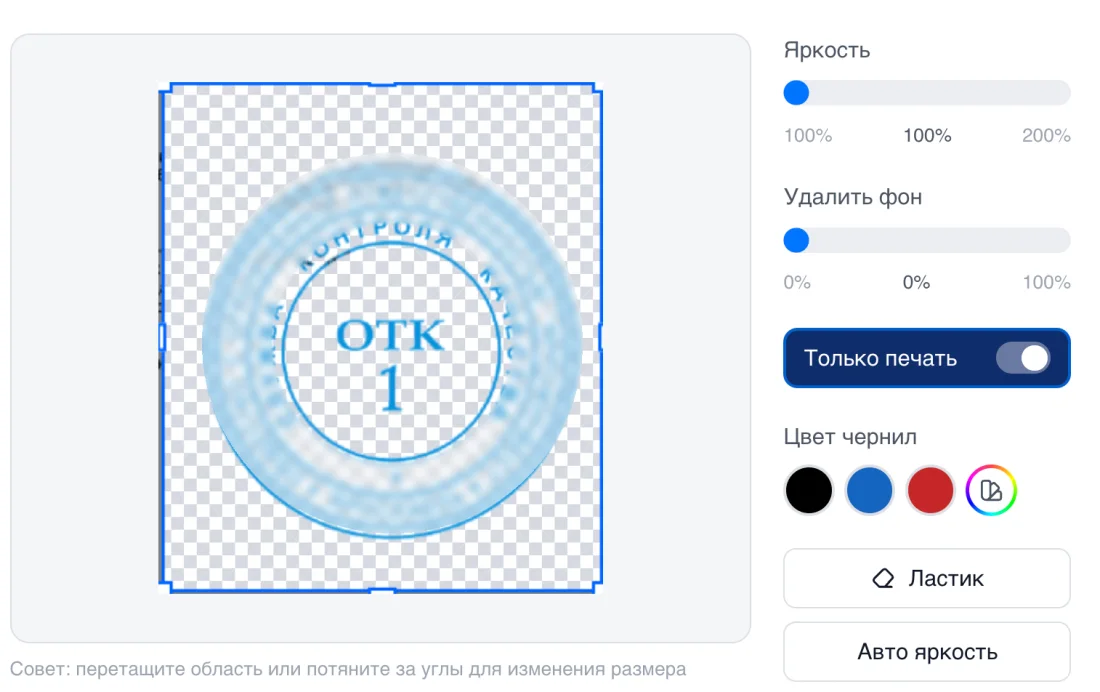
Task: Click the bottom-left crop corner handle
Action: click(x=166, y=586)
